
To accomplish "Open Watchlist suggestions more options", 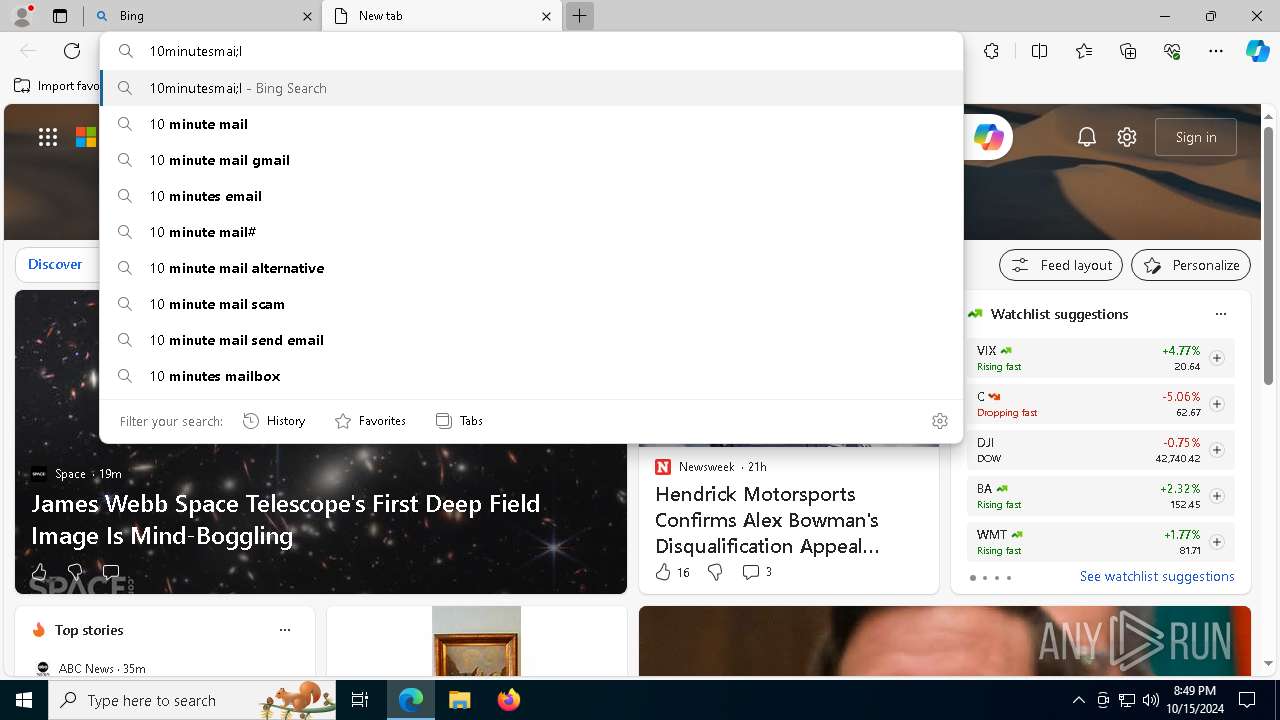I will tap(1221, 314).
